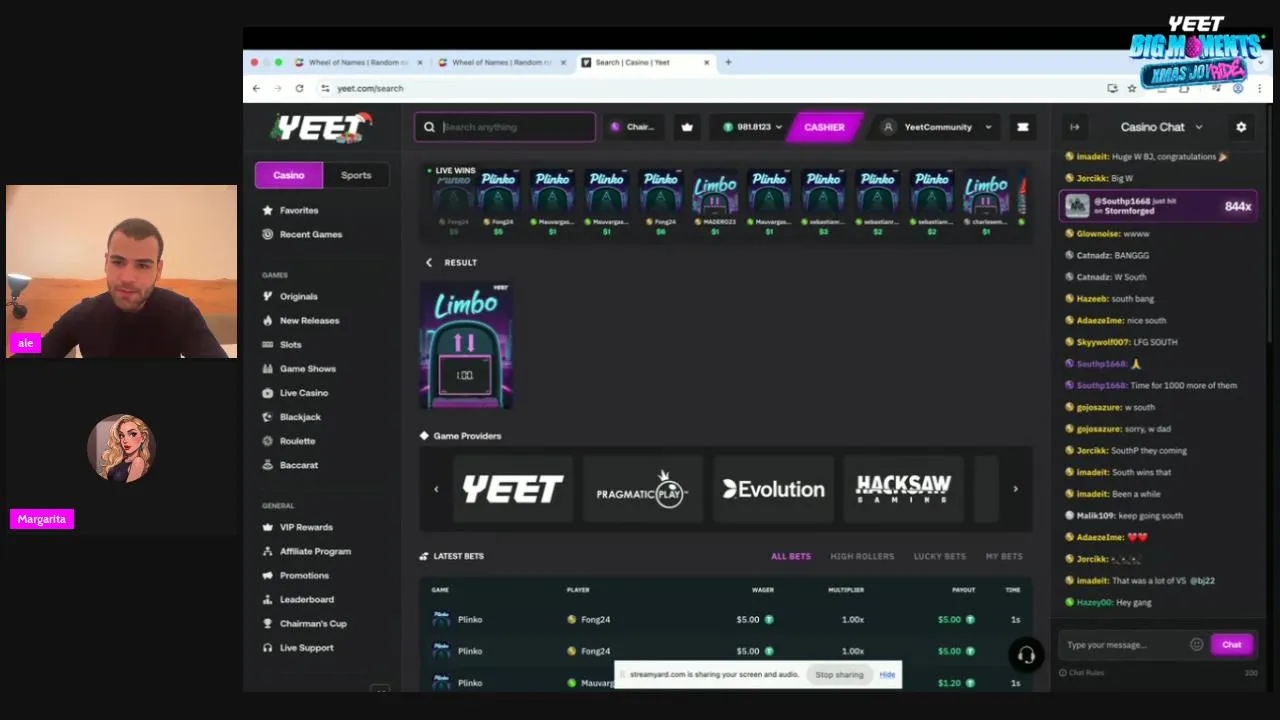Click Hide link in sharing bar

(887, 674)
